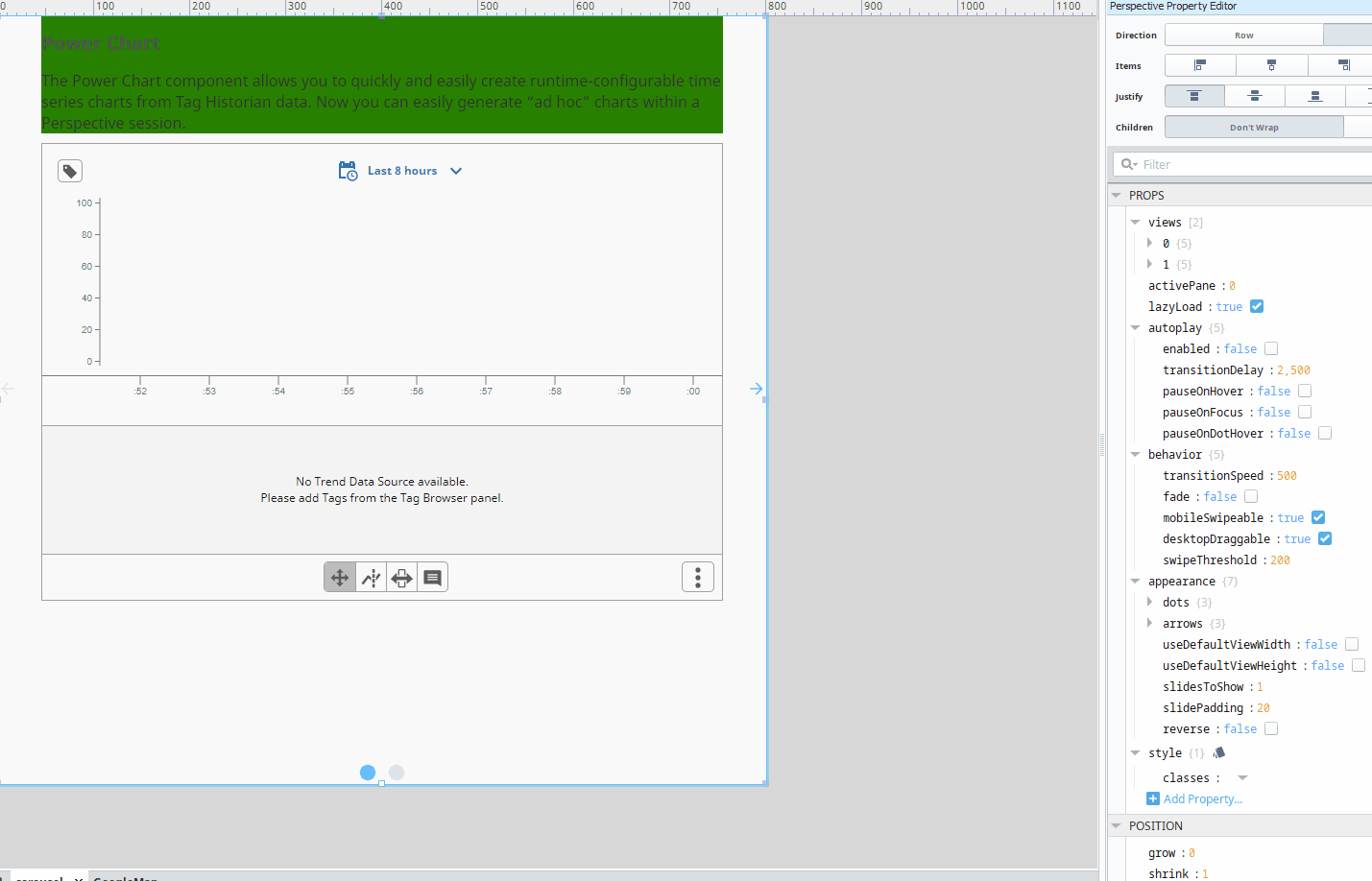1372x881 pixels.
Task: Select the Power Chart heading text
Action: point(101,43)
